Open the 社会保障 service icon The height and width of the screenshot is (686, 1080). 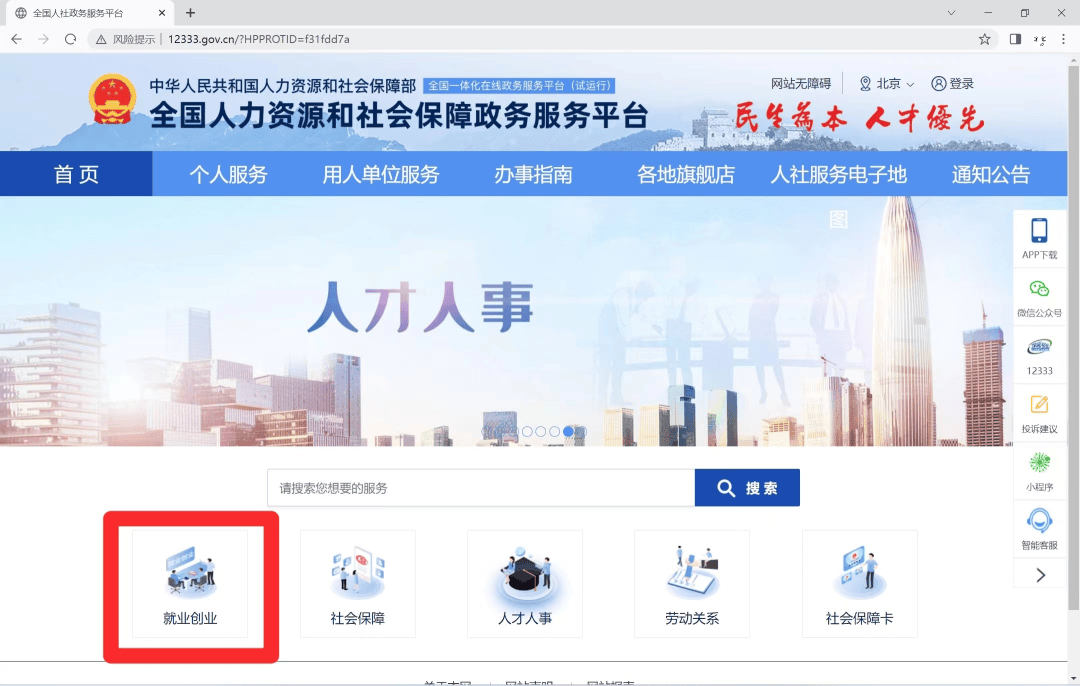357,585
